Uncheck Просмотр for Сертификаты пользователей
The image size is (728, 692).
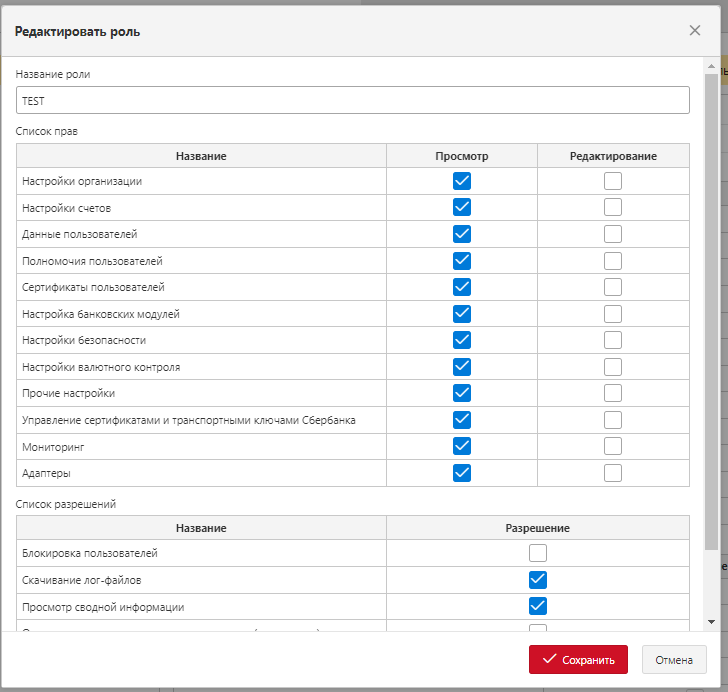click(x=462, y=287)
